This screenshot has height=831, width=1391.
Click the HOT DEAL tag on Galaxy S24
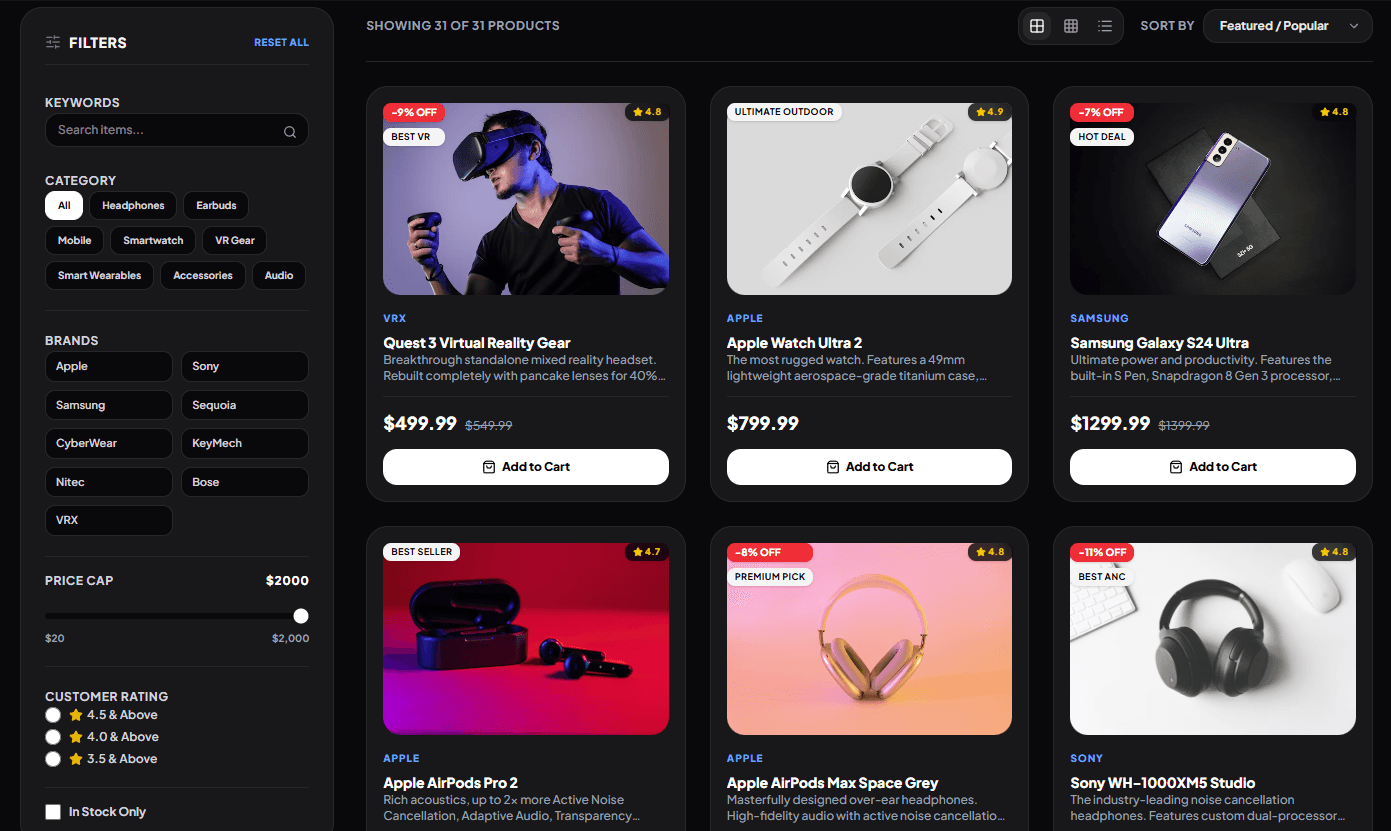pyautogui.click(x=1102, y=137)
